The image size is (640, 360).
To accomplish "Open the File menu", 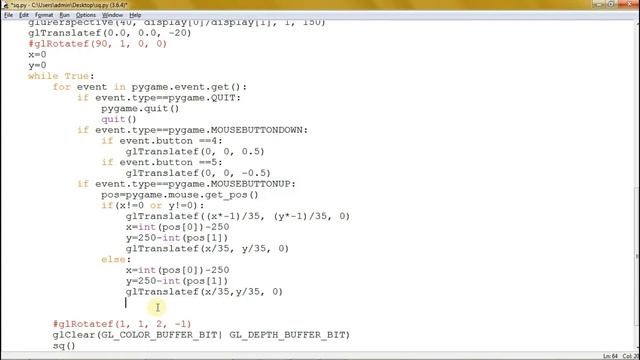I will tap(9, 15).
